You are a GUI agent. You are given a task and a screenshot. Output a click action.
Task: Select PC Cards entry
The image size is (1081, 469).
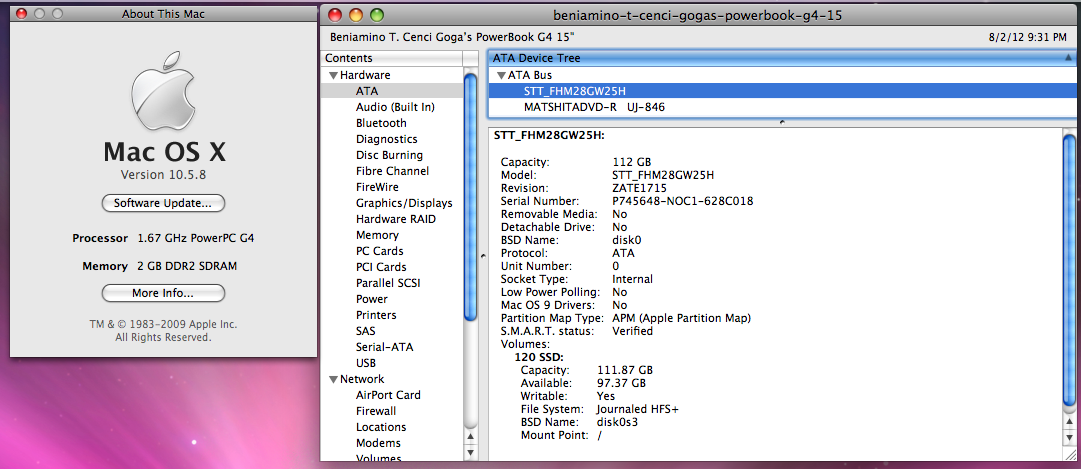click(380, 251)
